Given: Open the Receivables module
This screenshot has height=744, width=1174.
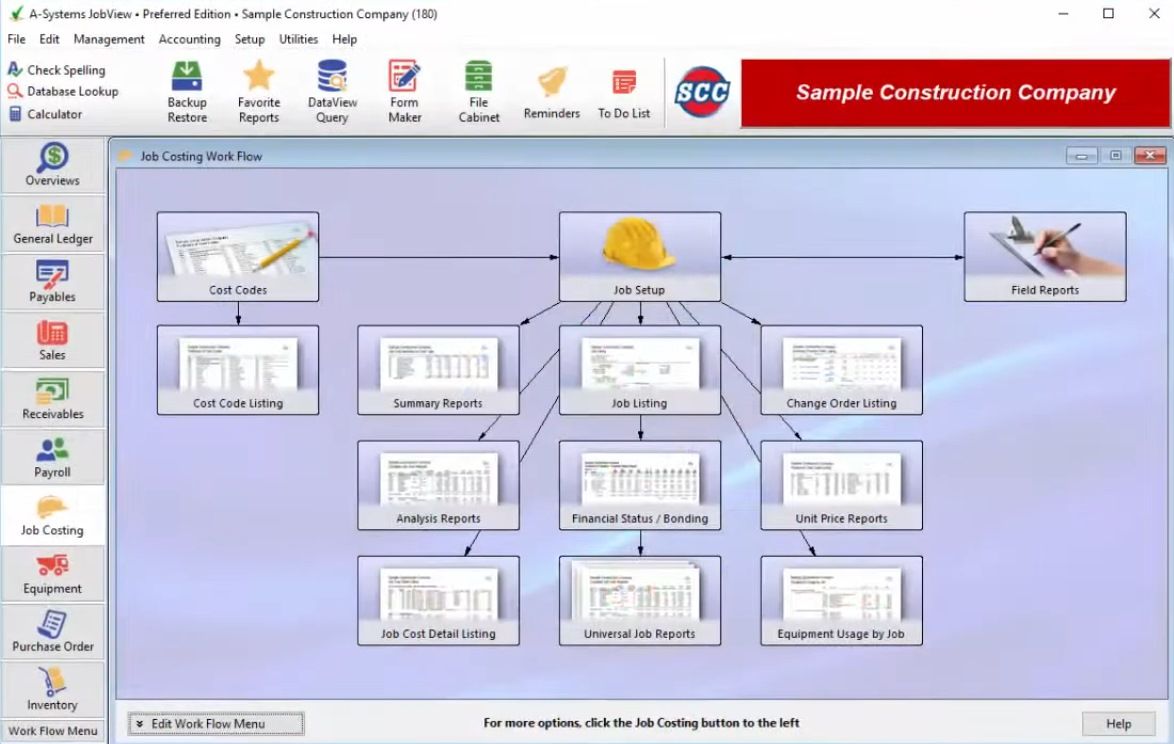Looking at the screenshot, I should coord(52,398).
